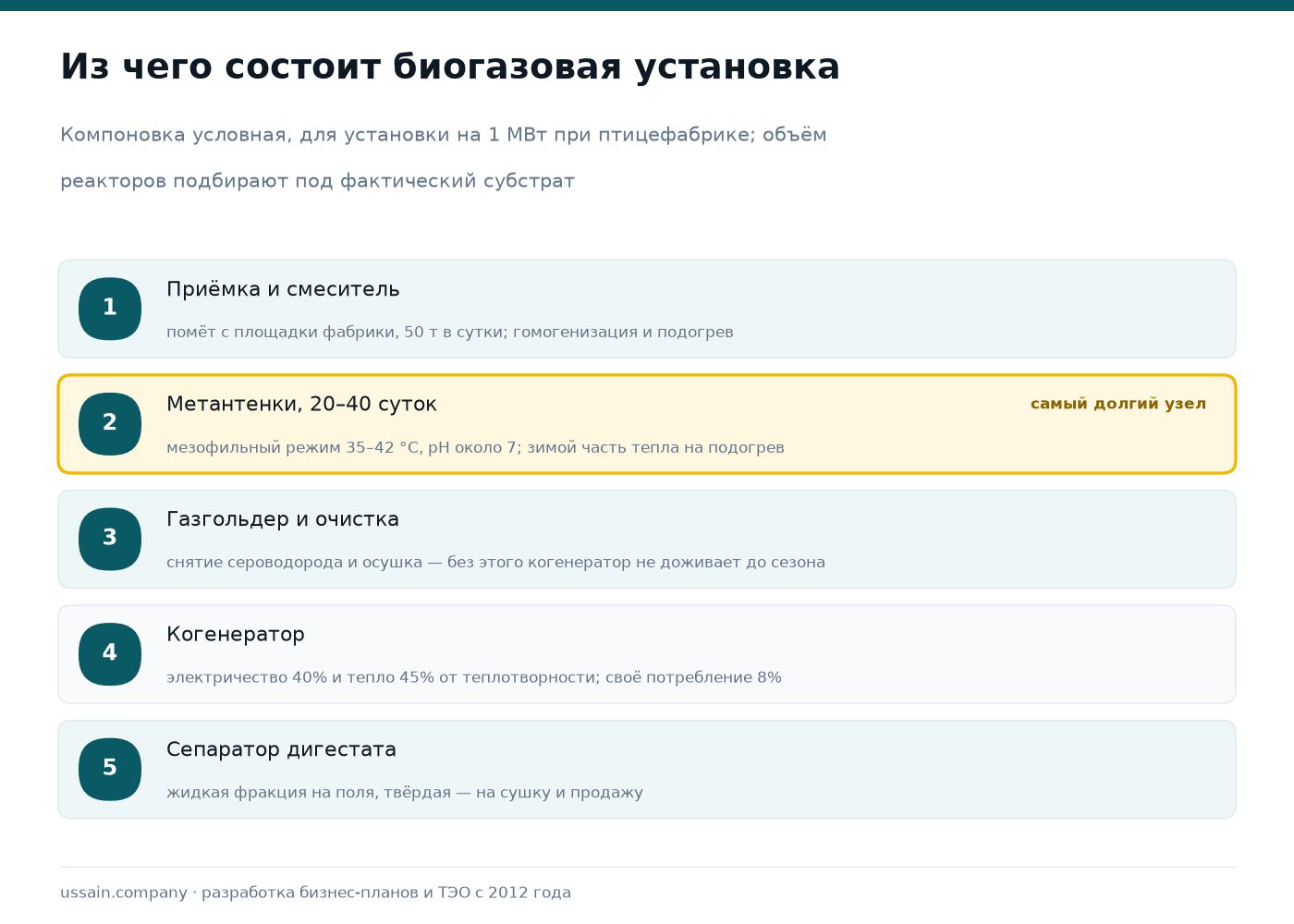The width and height of the screenshot is (1294, 924).
Task: Click the 'Когенератор' title
Action: (236, 634)
